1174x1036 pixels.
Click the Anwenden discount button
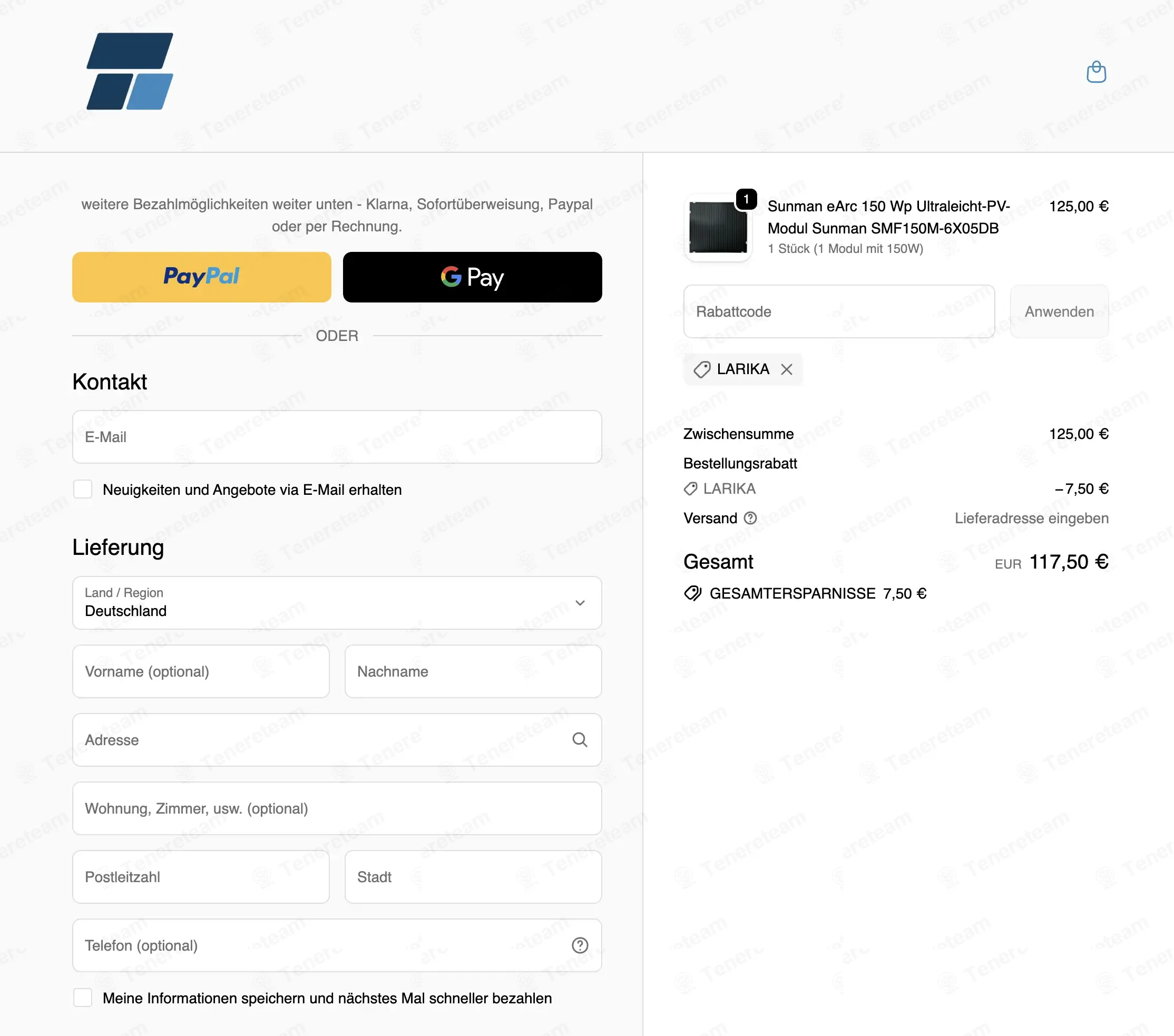pyautogui.click(x=1059, y=311)
